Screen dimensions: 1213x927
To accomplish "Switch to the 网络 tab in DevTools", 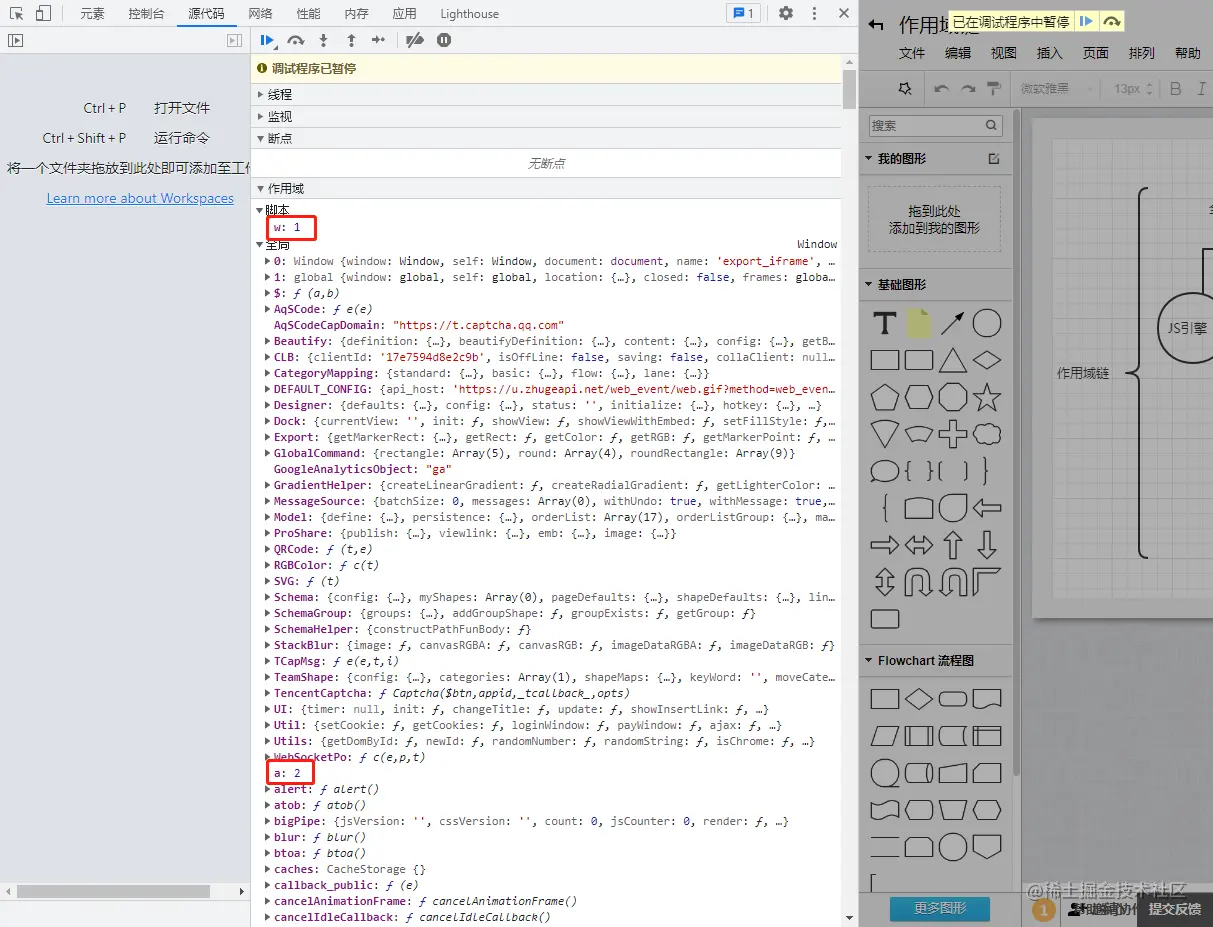I will tap(260, 13).
